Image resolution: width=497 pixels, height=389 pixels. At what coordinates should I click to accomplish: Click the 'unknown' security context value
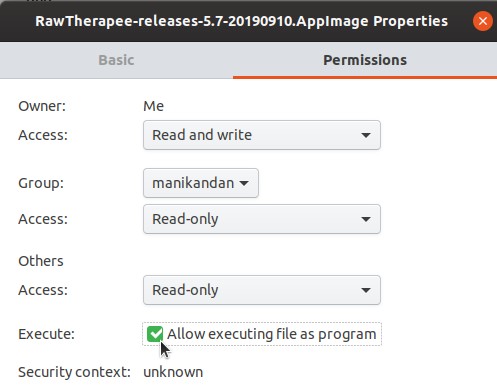coord(173,372)
